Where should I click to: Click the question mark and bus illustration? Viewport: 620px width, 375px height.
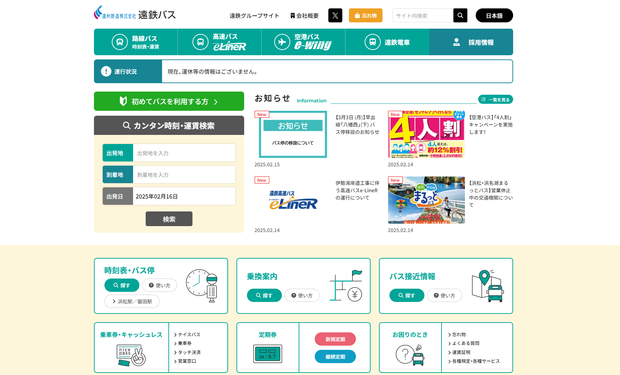(410, 355)
